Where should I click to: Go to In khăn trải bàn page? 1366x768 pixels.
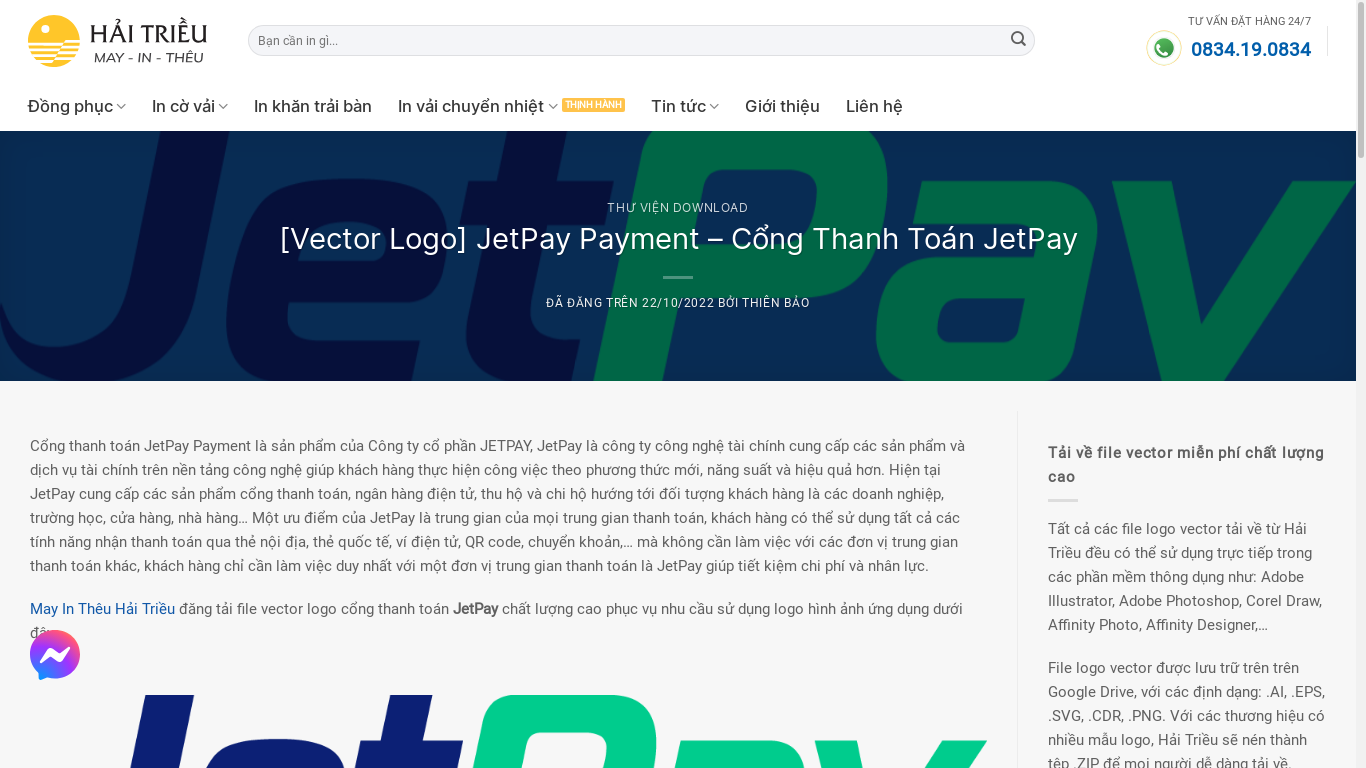[x=313, y=106]
